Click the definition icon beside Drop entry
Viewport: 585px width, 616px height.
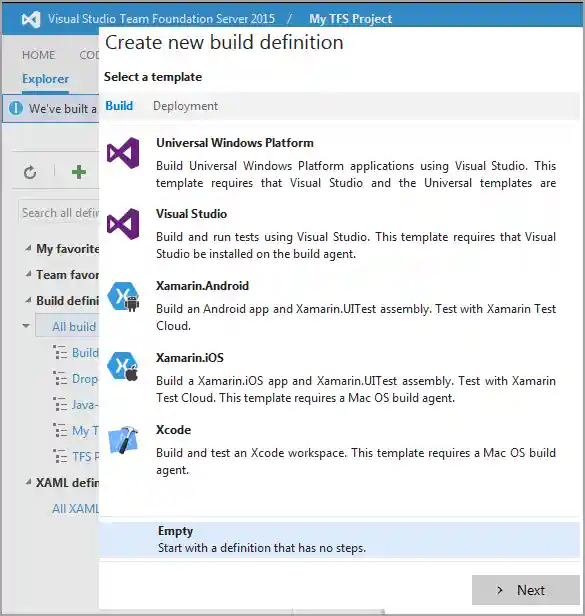(60, 378)
